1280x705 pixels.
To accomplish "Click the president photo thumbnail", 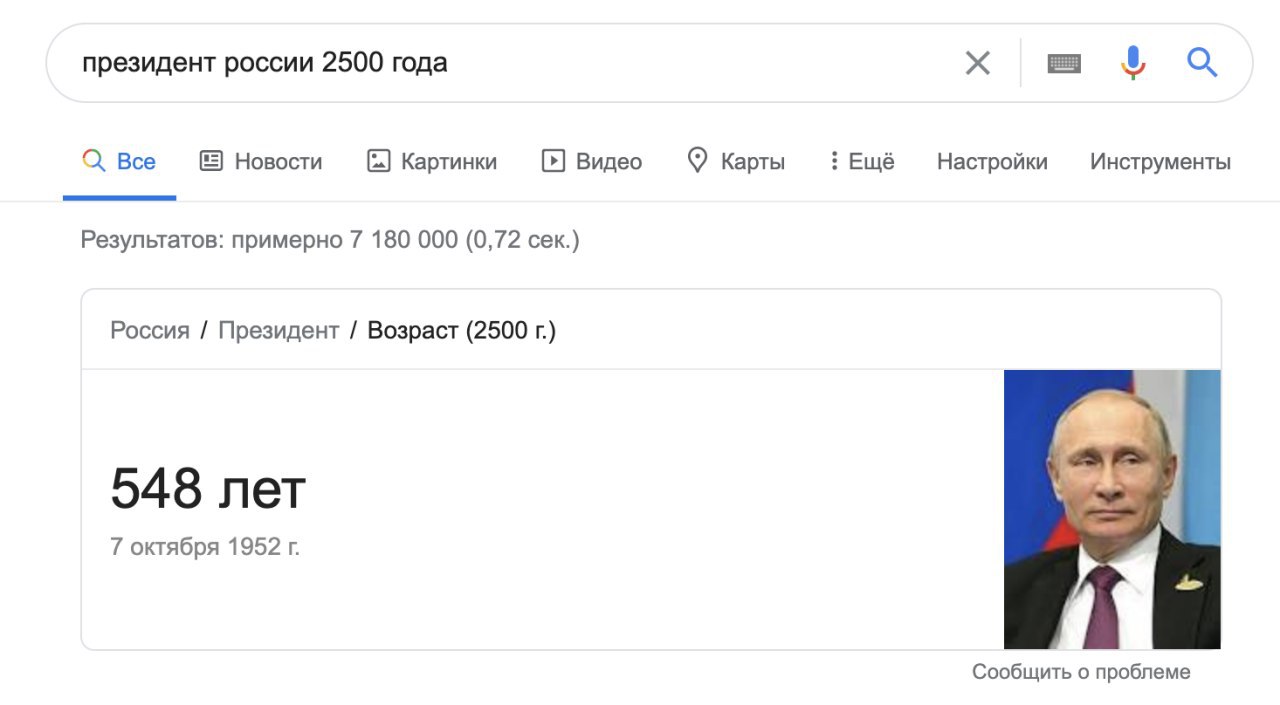I will tap(1112, 509).
